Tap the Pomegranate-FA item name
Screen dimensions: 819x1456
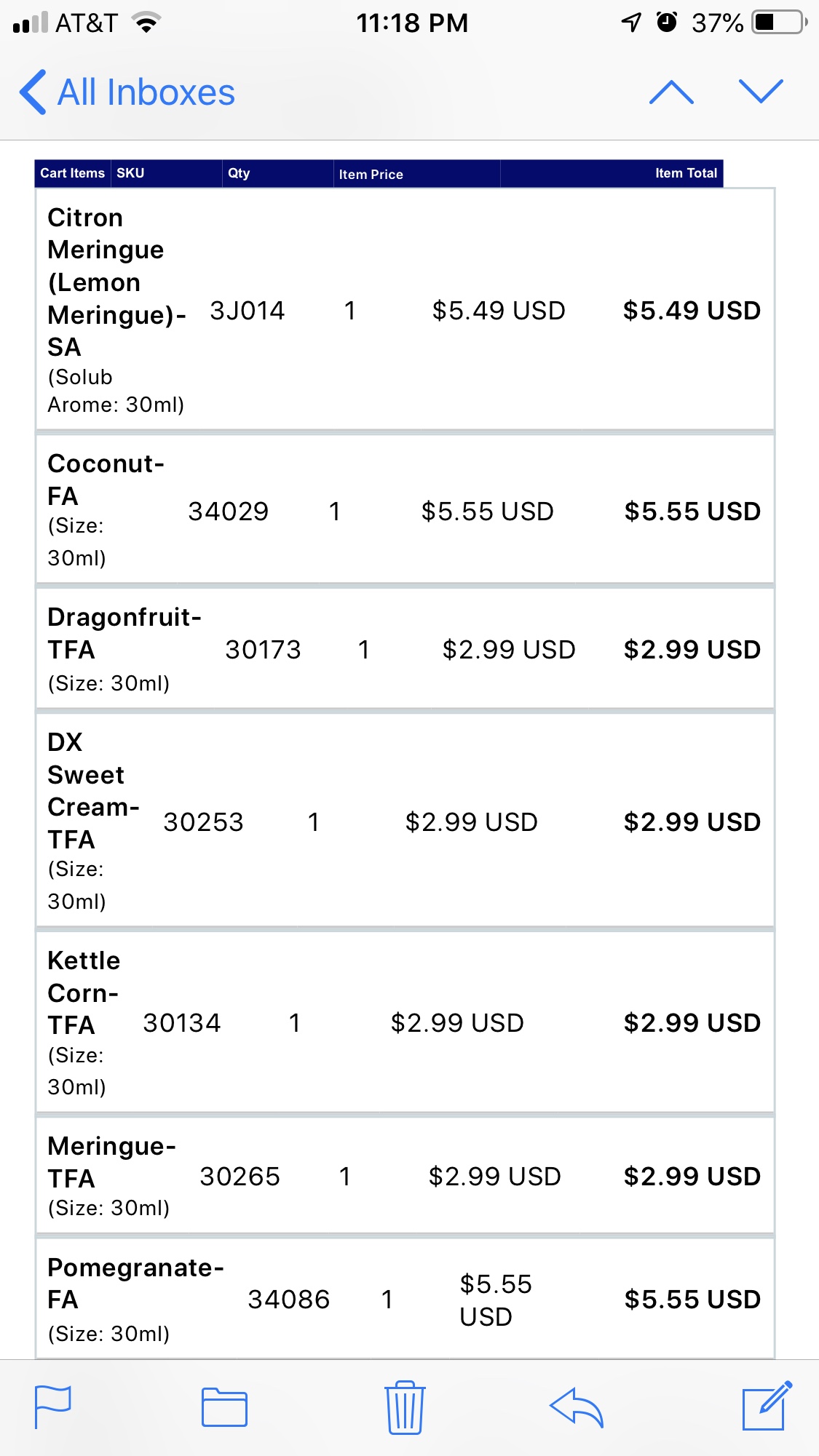tap(135, 1283)
